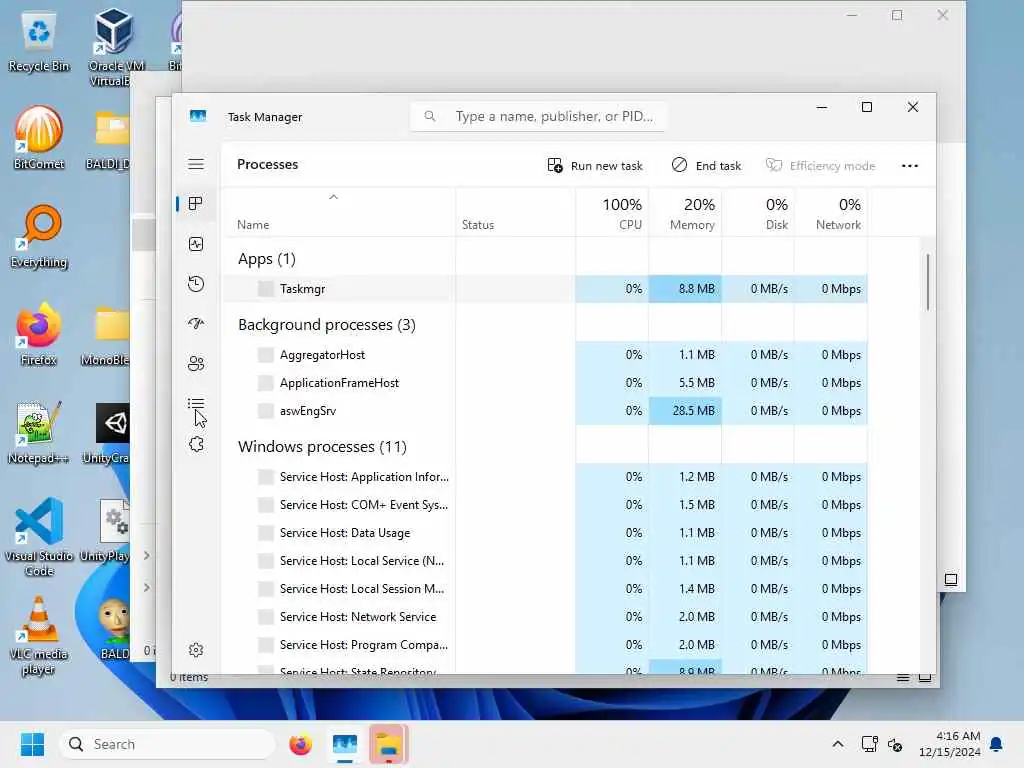Click Efficiency mode button
The height and width of the screenshot is (768, 1024).
click(820, 166)
